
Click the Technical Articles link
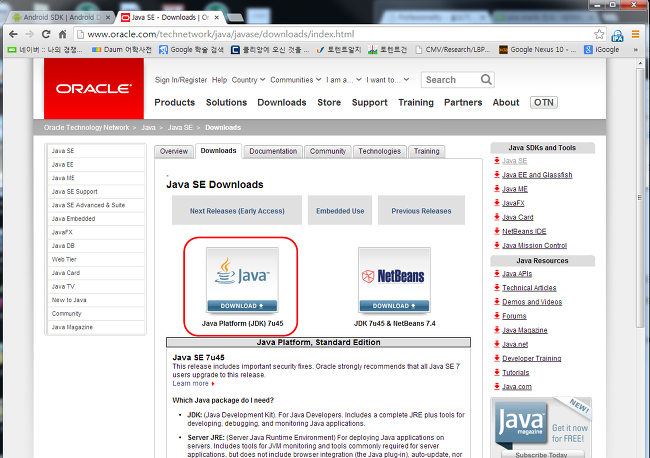(529, 288)
